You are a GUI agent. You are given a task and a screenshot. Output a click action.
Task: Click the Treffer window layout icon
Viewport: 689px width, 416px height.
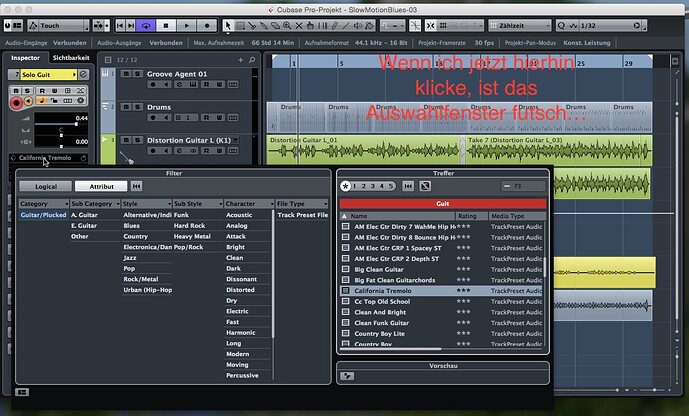tap(425, 186)
